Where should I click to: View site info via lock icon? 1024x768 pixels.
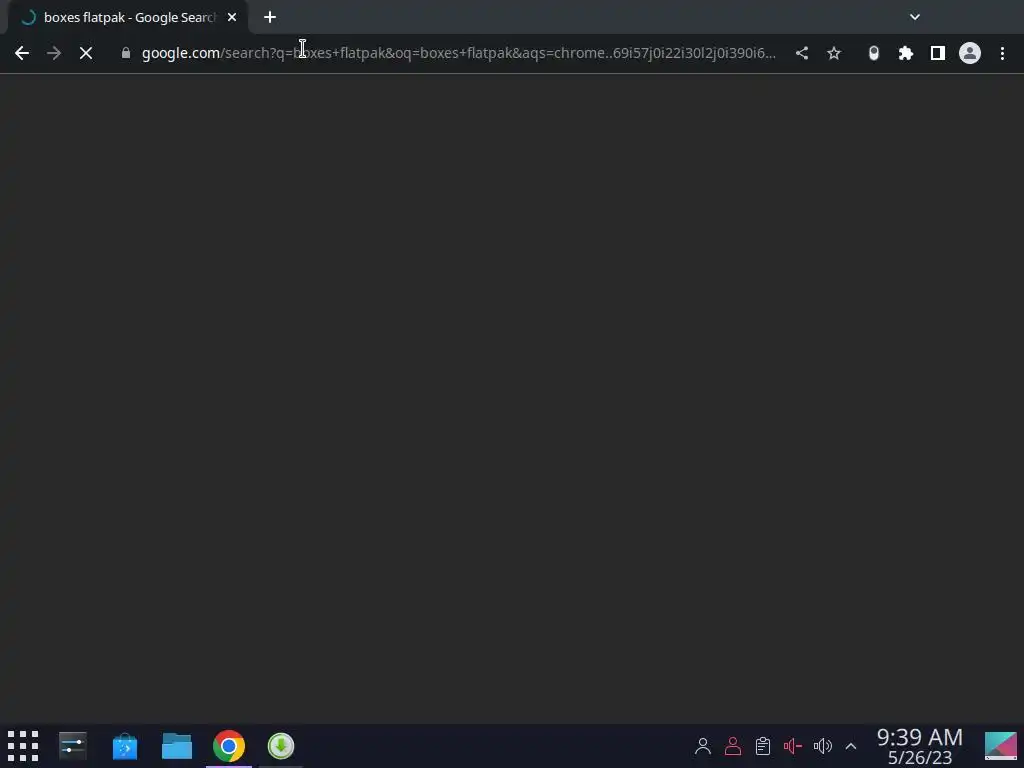pos(126,53)
